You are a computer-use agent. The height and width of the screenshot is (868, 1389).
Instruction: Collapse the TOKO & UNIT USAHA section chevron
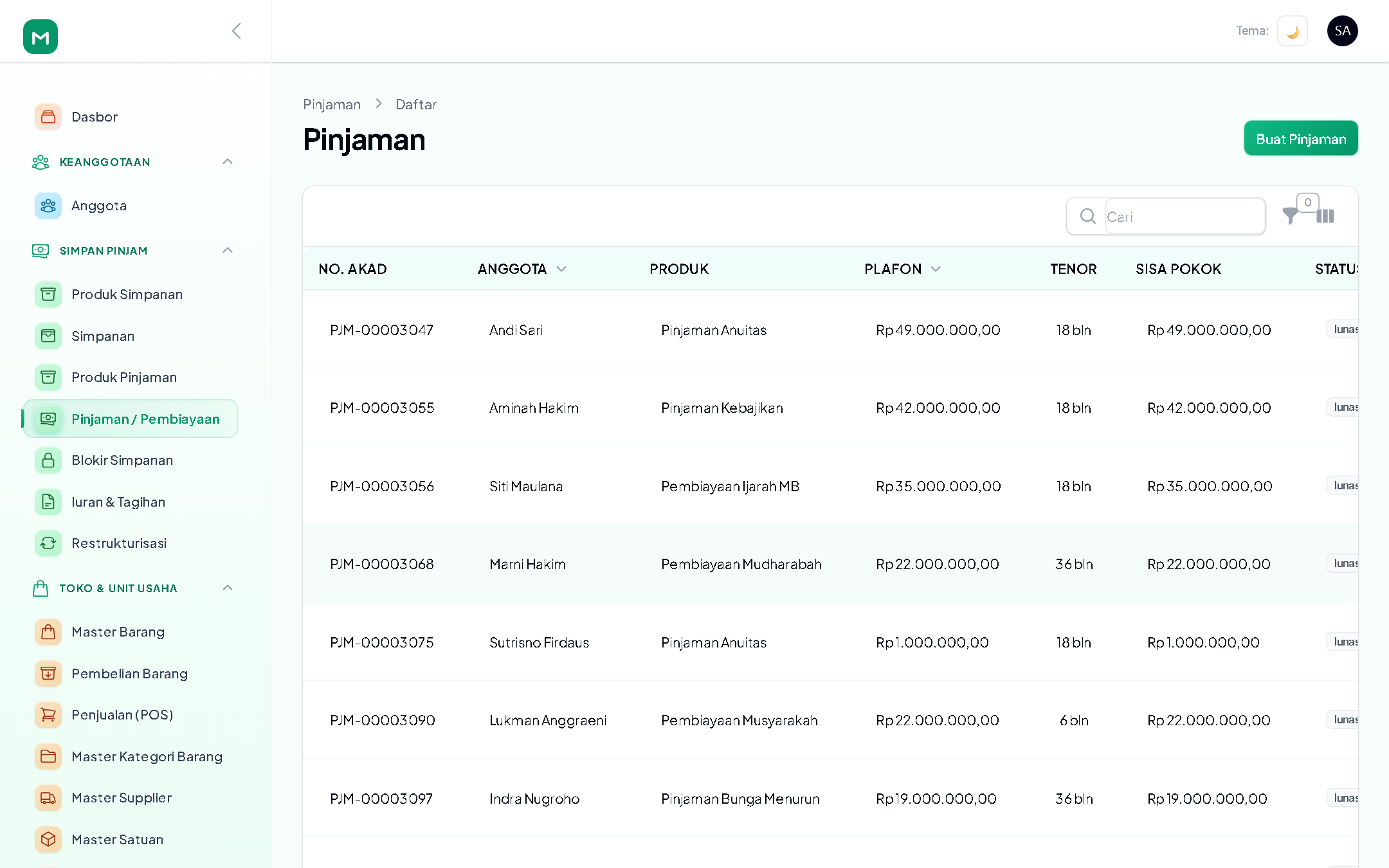coord(228,588)
